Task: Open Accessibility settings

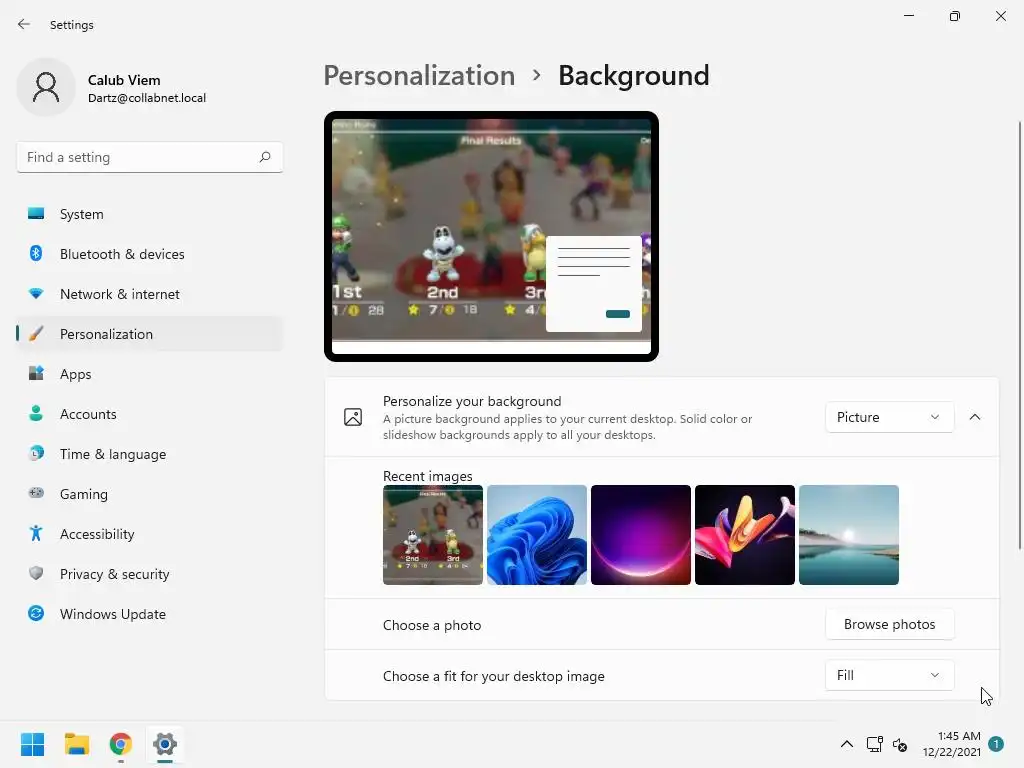Action: point(150,534)
